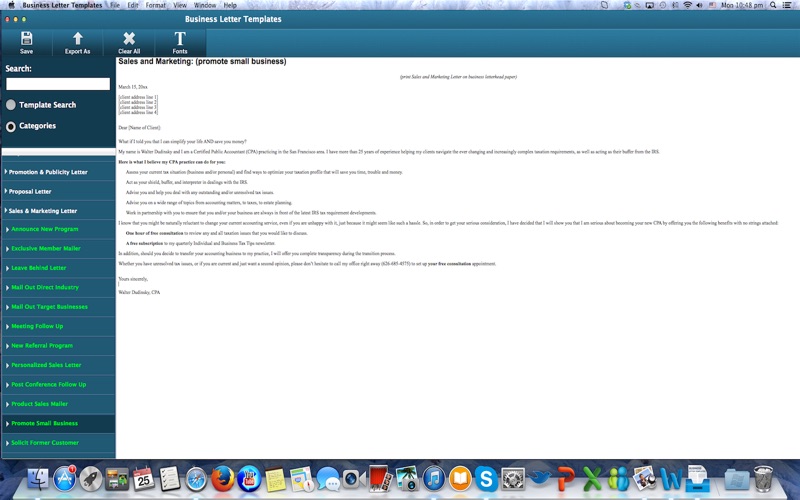Expand the Announce New Program item

click(58, 230)
